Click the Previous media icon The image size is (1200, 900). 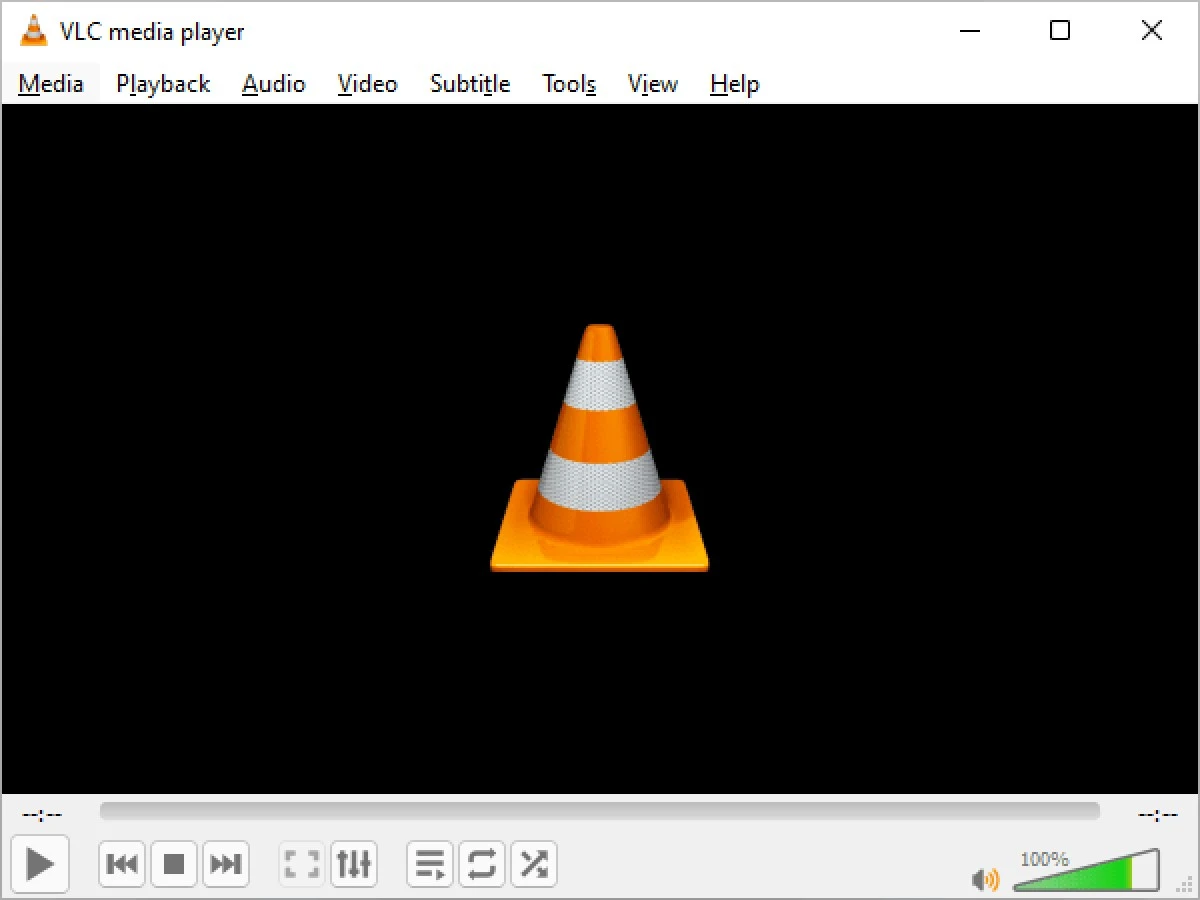[x=121, y=863]
